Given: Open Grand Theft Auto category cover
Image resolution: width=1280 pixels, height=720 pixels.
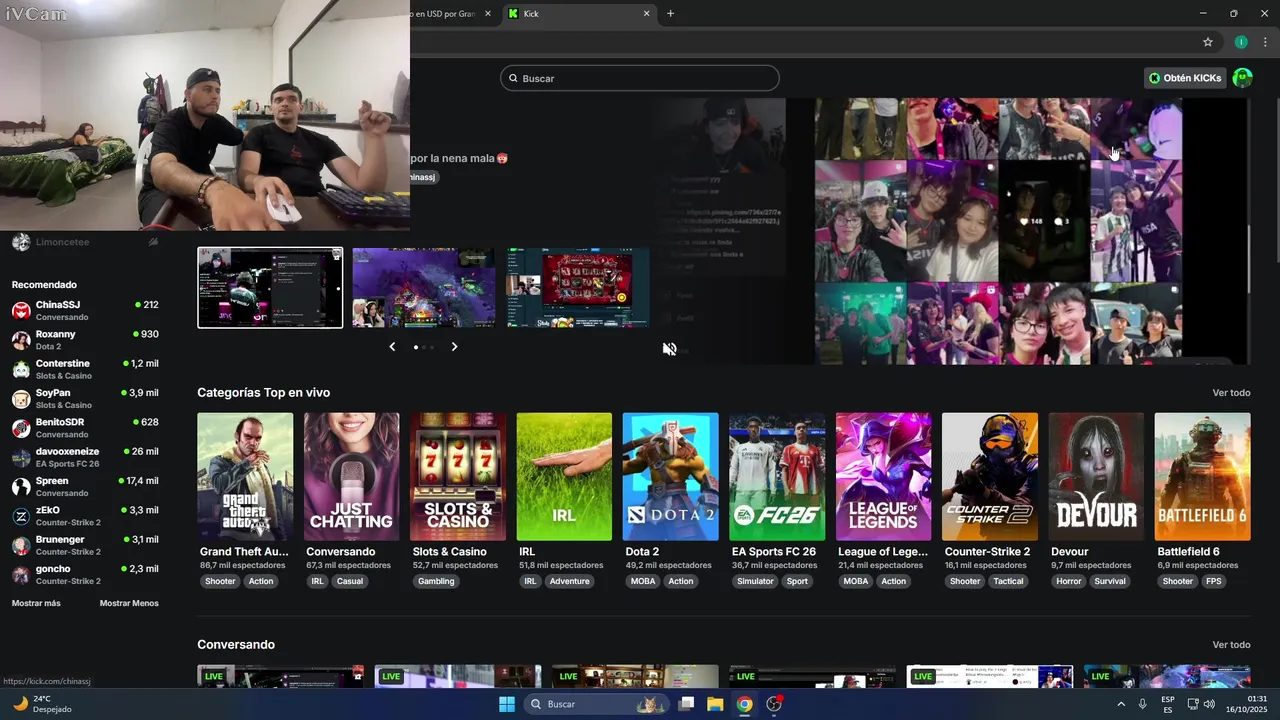Looking at the screenshot, I should click(245, 477).
